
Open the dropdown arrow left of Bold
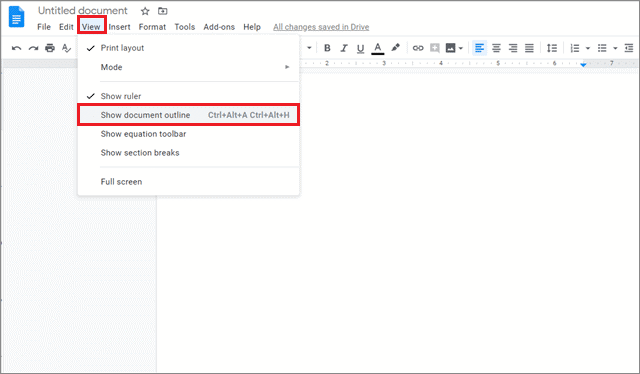pos(309,48)
